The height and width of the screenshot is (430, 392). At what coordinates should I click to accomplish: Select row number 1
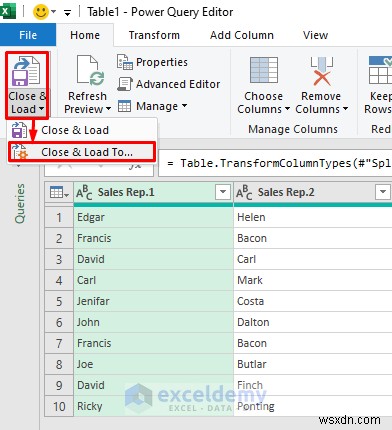(x=59, y=217)
